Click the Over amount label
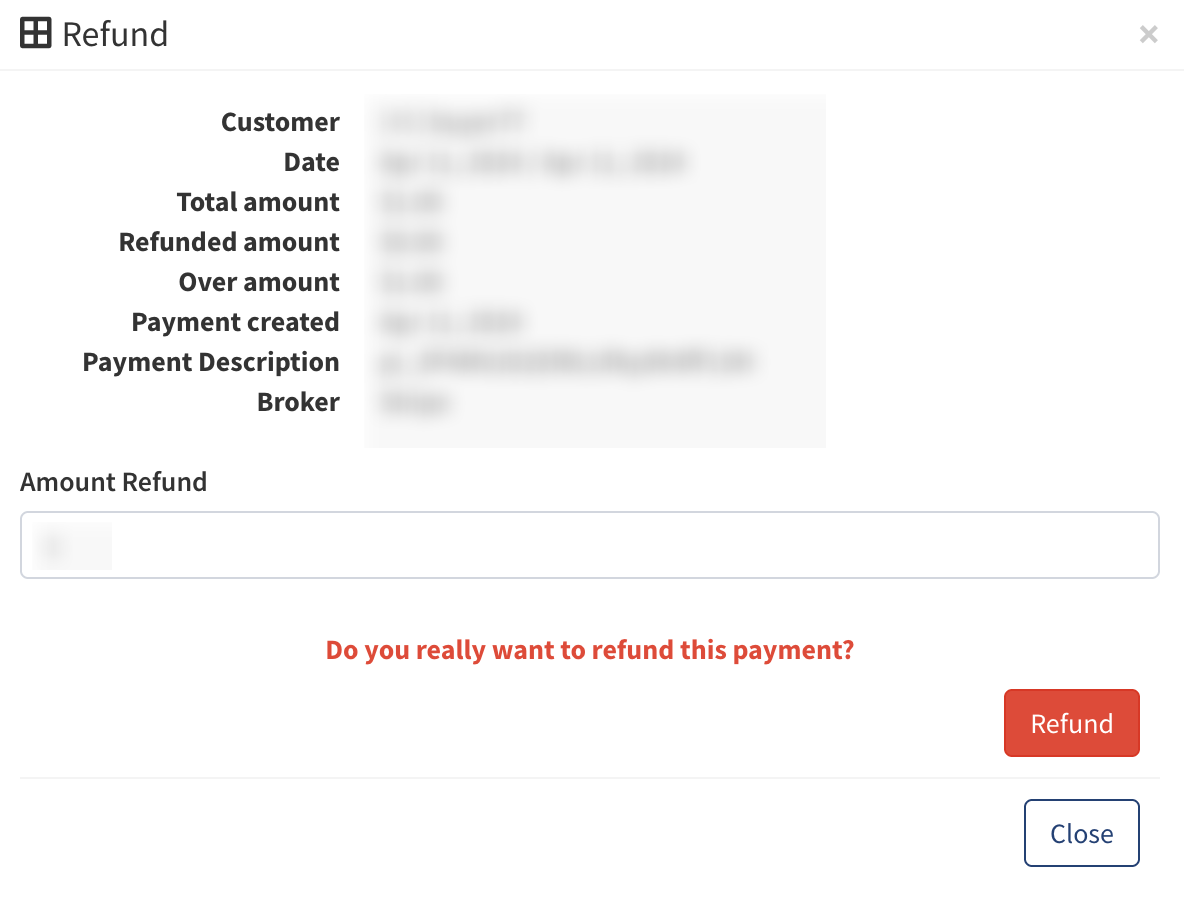Image resolution: width=1184 pixels, height=910 pixels. [x=259, y=282]
